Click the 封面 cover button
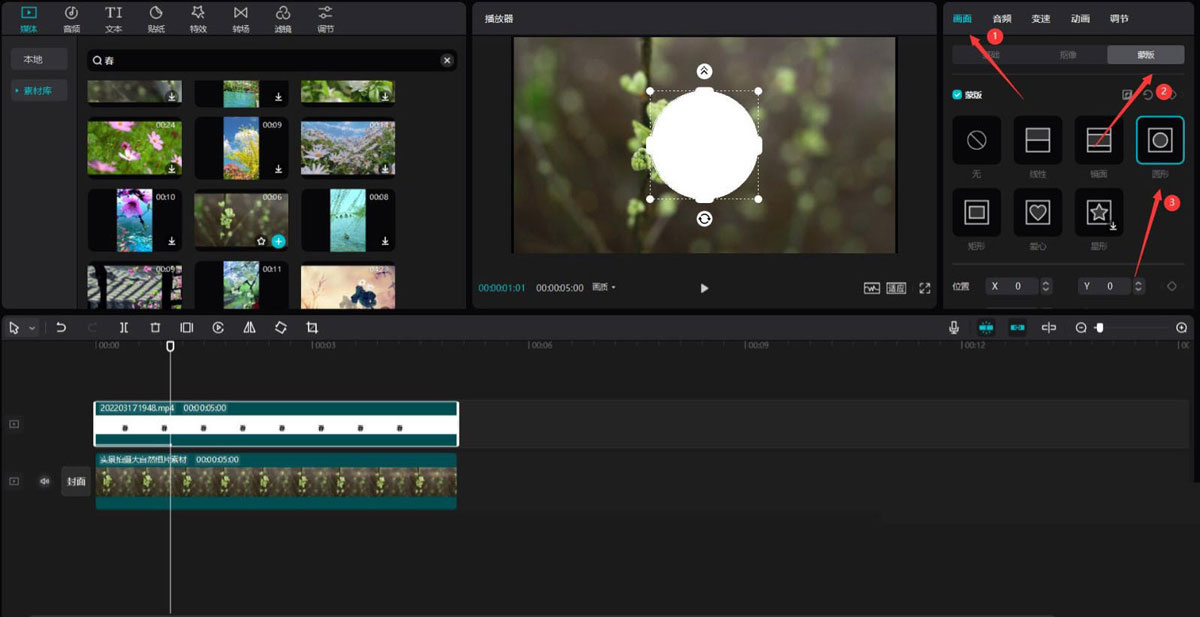Screen dimensions: 1200x617 pyautogui.click(x=76, y=481)
